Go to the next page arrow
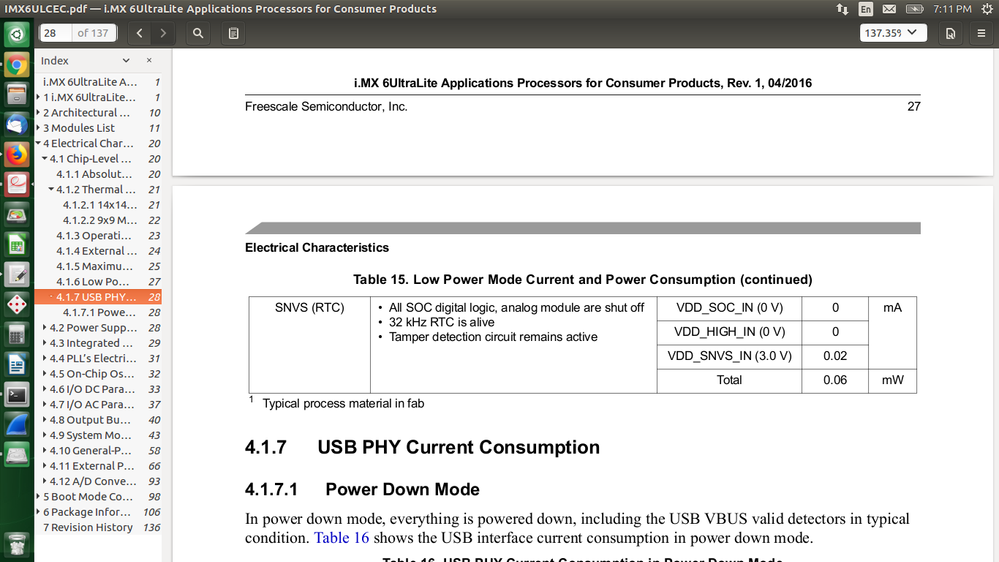This screenshot has width=999, height=562. 163,33
